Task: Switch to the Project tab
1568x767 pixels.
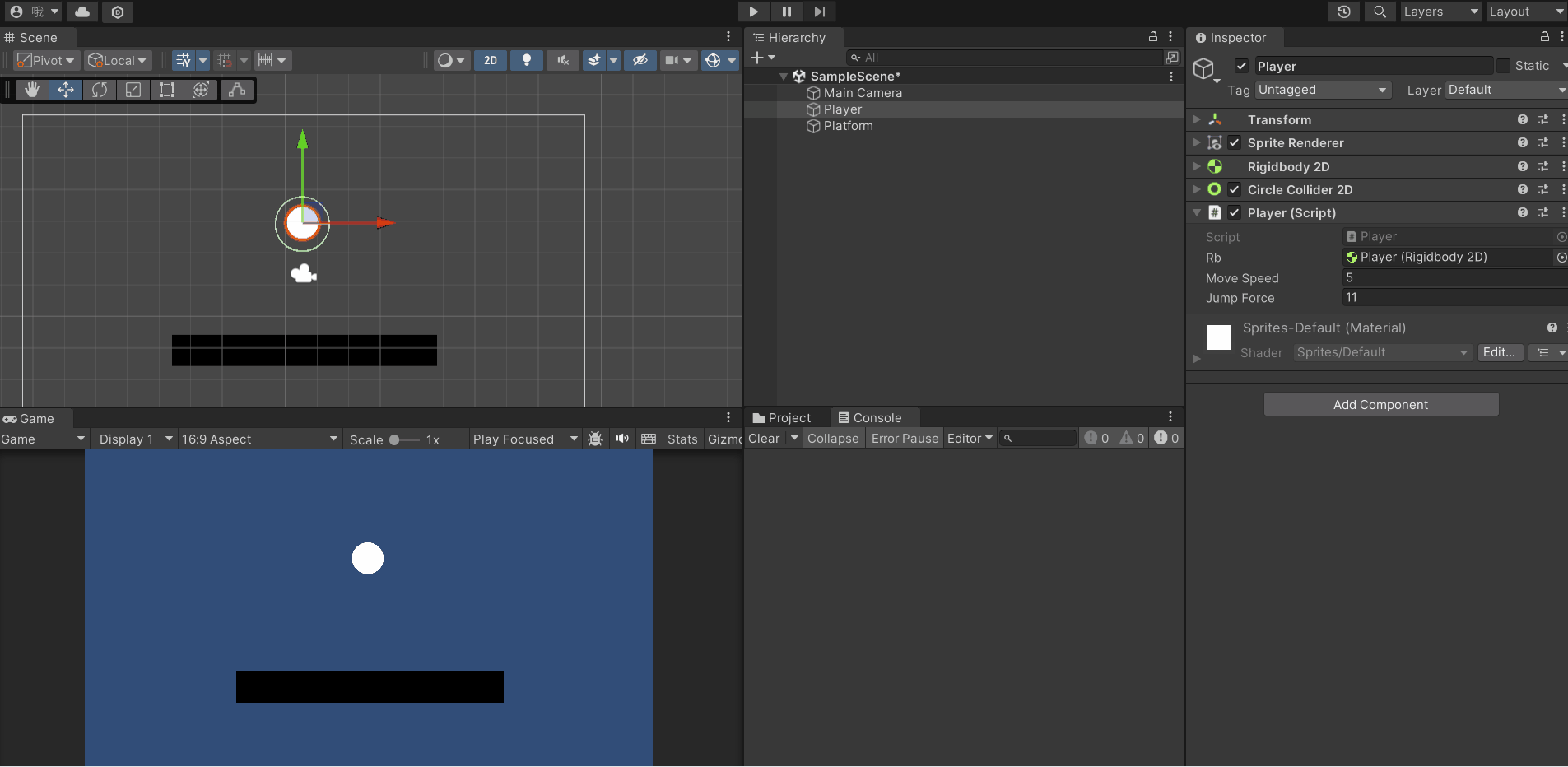Action: [782, 418]
